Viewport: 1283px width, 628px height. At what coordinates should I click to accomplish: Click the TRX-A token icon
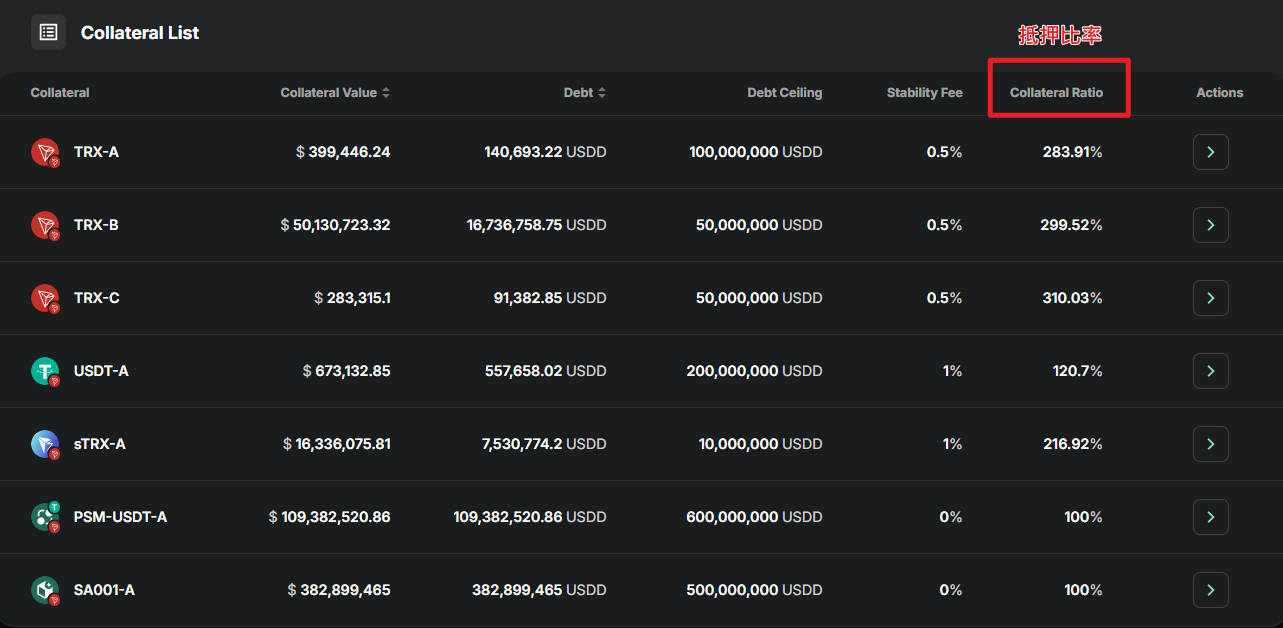45,152
